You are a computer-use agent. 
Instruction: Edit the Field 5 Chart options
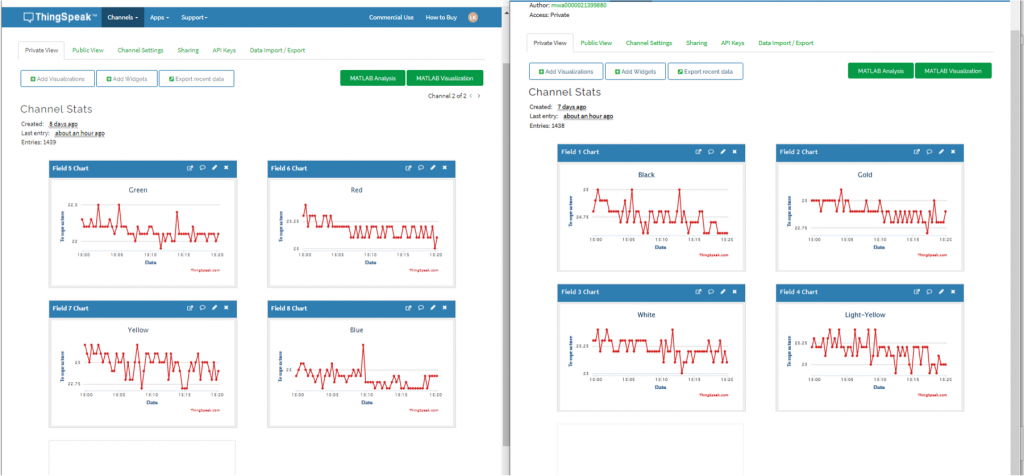214,168
